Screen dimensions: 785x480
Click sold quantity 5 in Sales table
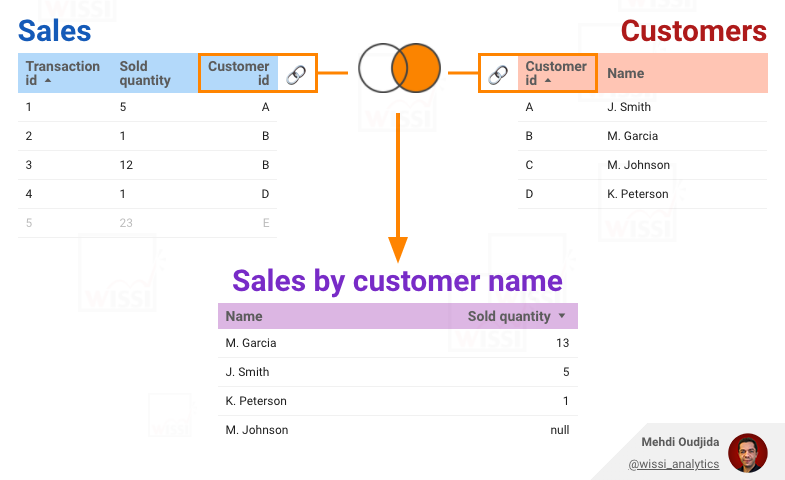tap(123, 107)
